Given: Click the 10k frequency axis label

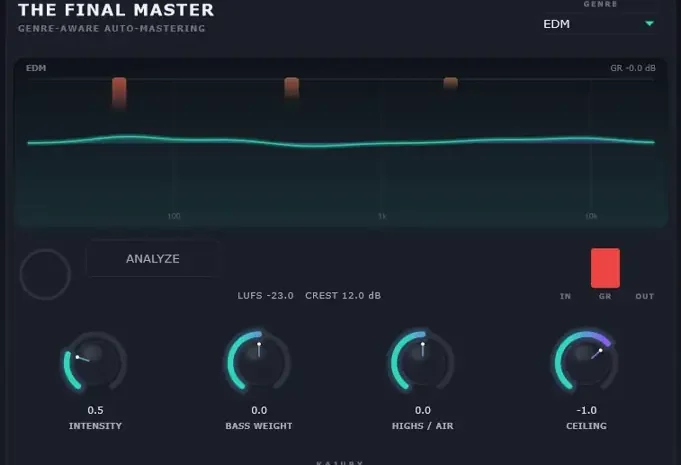Looking at the screenshot, I should (x=591, y=216).
